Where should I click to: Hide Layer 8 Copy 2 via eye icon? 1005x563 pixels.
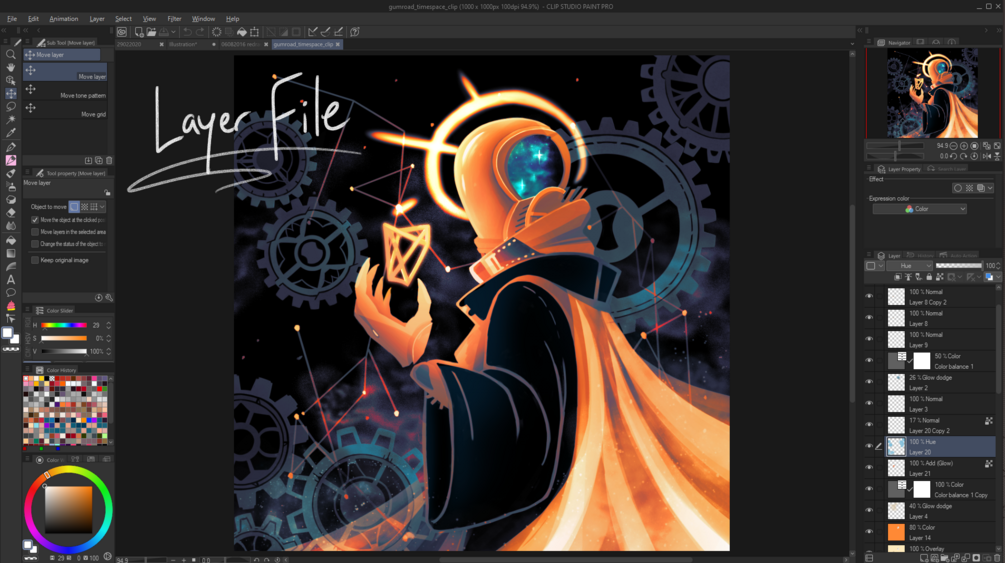click(869, 296)
